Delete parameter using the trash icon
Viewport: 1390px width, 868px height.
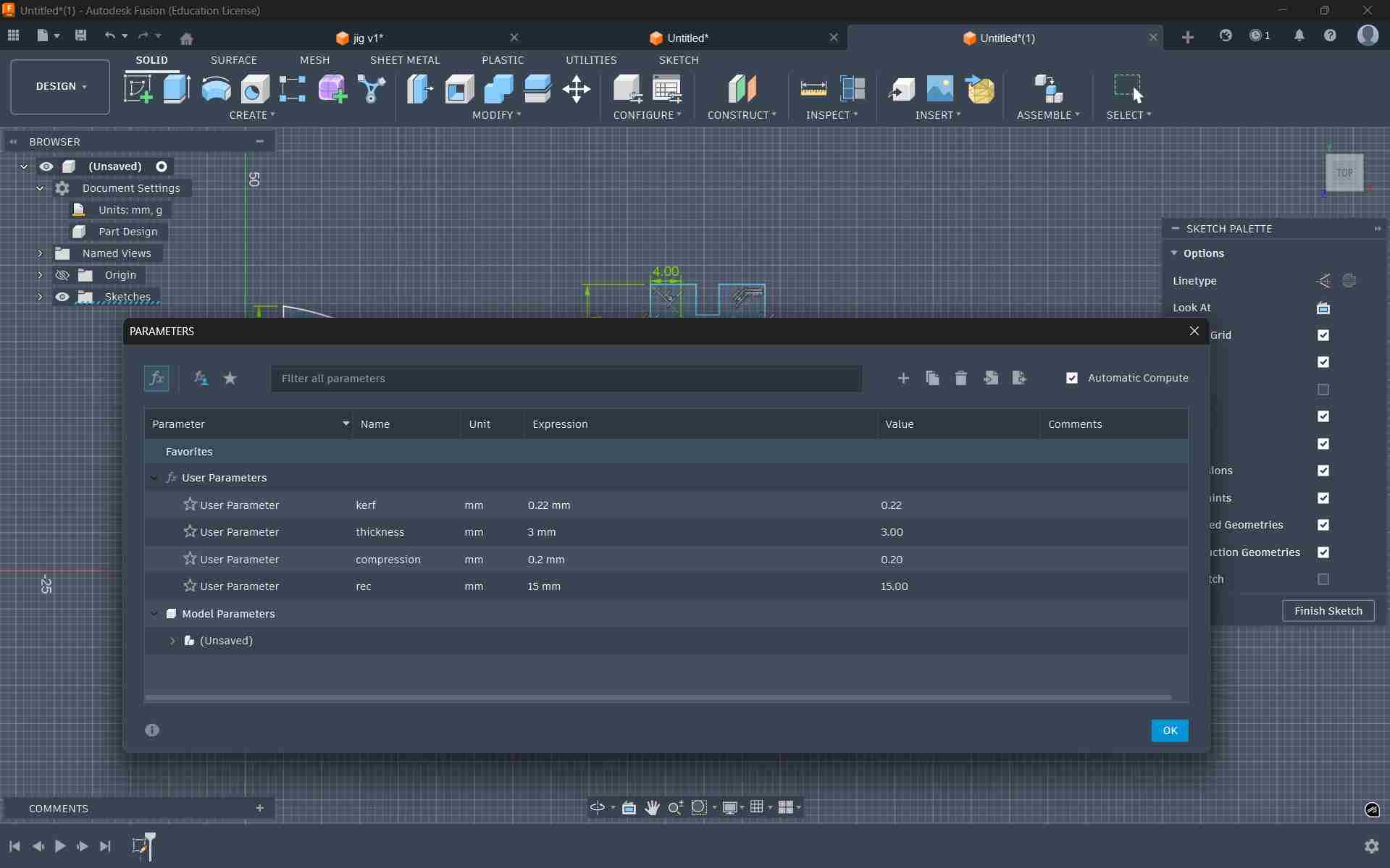pos(961,378)
